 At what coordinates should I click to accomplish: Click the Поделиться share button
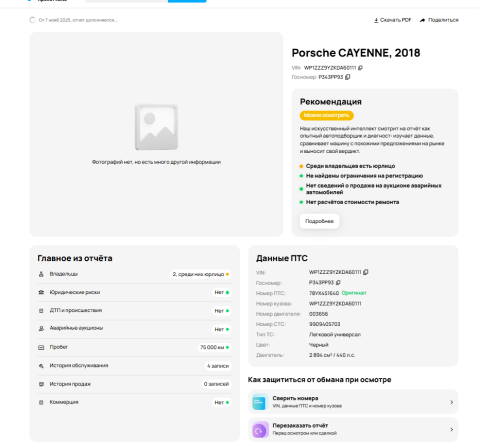pyautogui.click(x=439, y=20)
